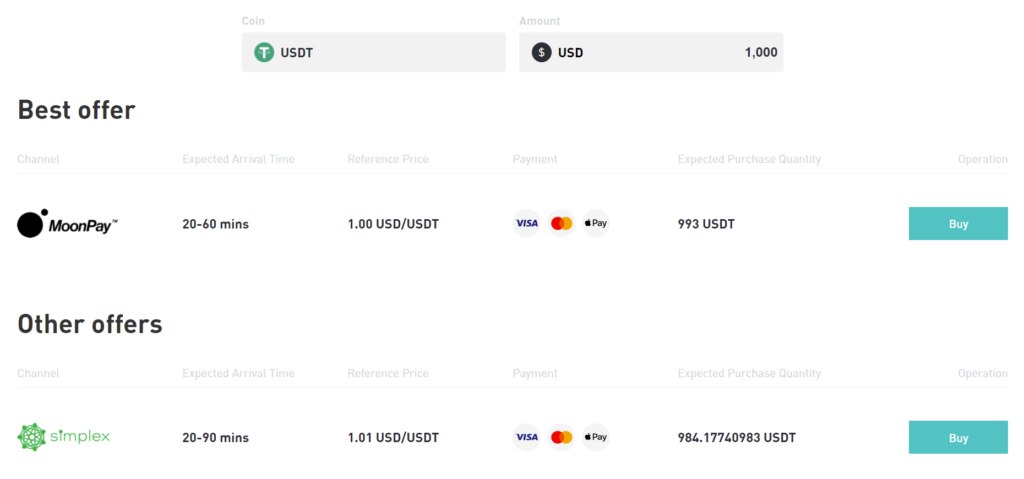
Task: Select the Mastercard icon in MoonPay row
Action: click(561, 223)
